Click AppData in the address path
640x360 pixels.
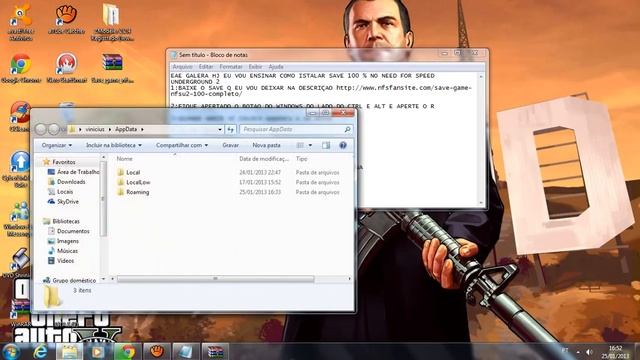click(x=126, y=129)
